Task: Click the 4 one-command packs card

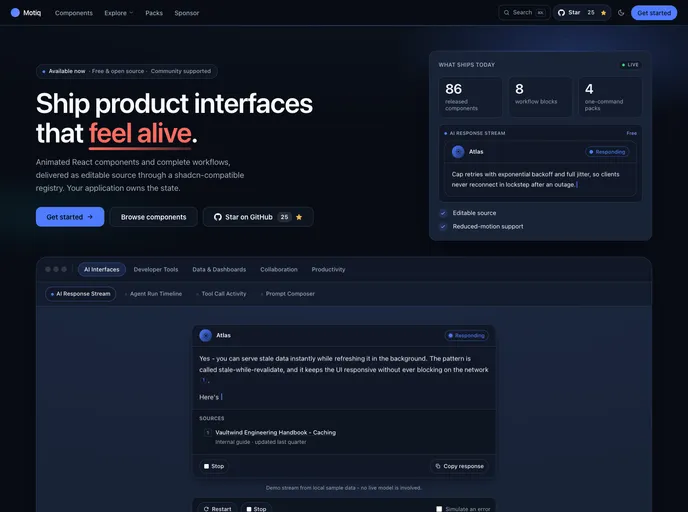Action: coord(610,97)
